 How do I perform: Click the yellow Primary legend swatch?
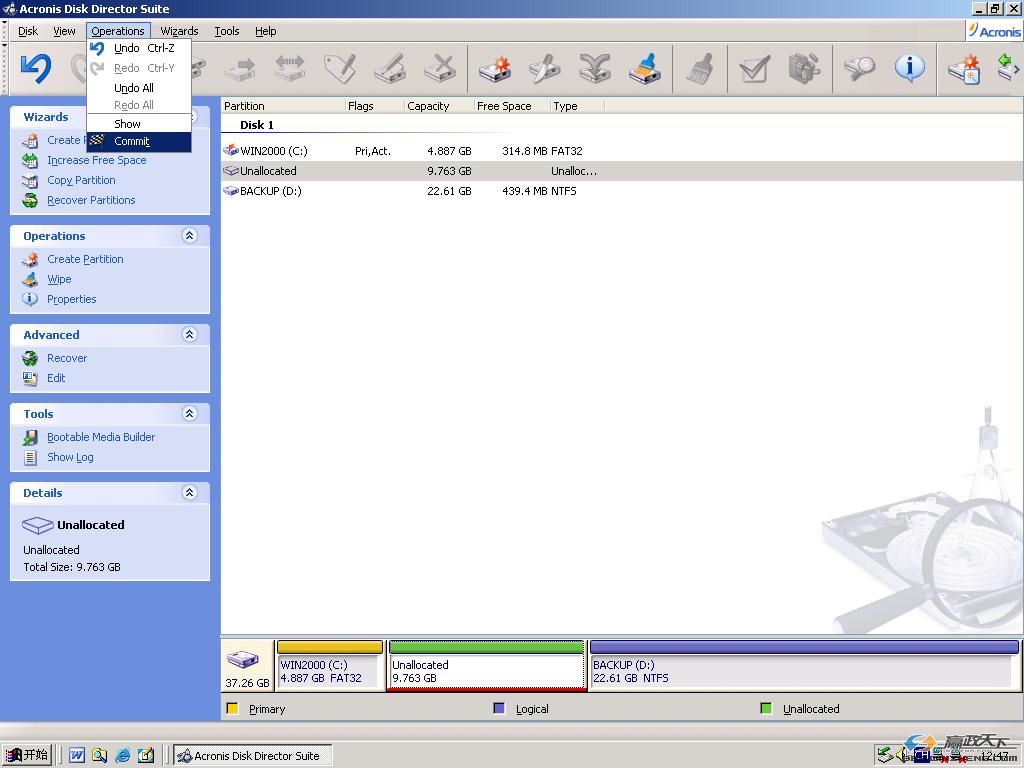tap(233, 709)
